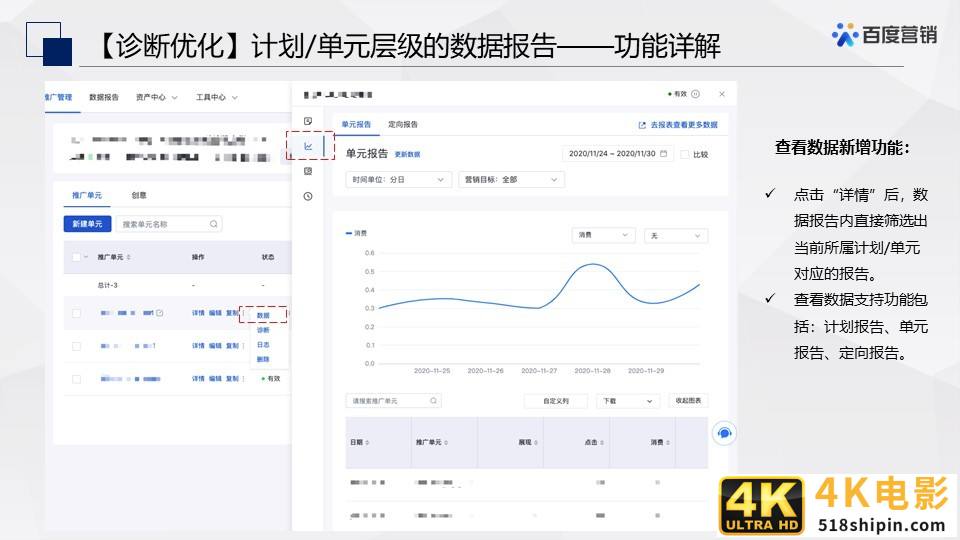This screenshot has width=960, height=540.
Task: Select the 推广单元 tab
Action: (87, 195)
